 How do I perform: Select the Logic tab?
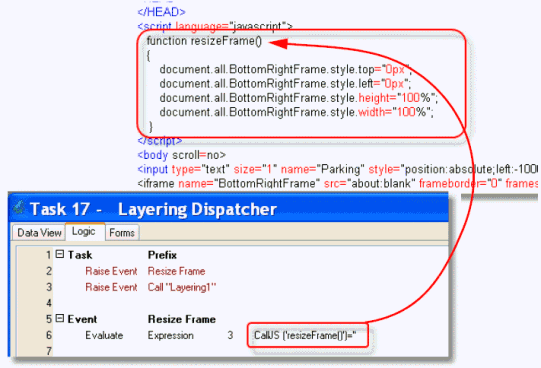pyautogui.click(x=84, y=231)
